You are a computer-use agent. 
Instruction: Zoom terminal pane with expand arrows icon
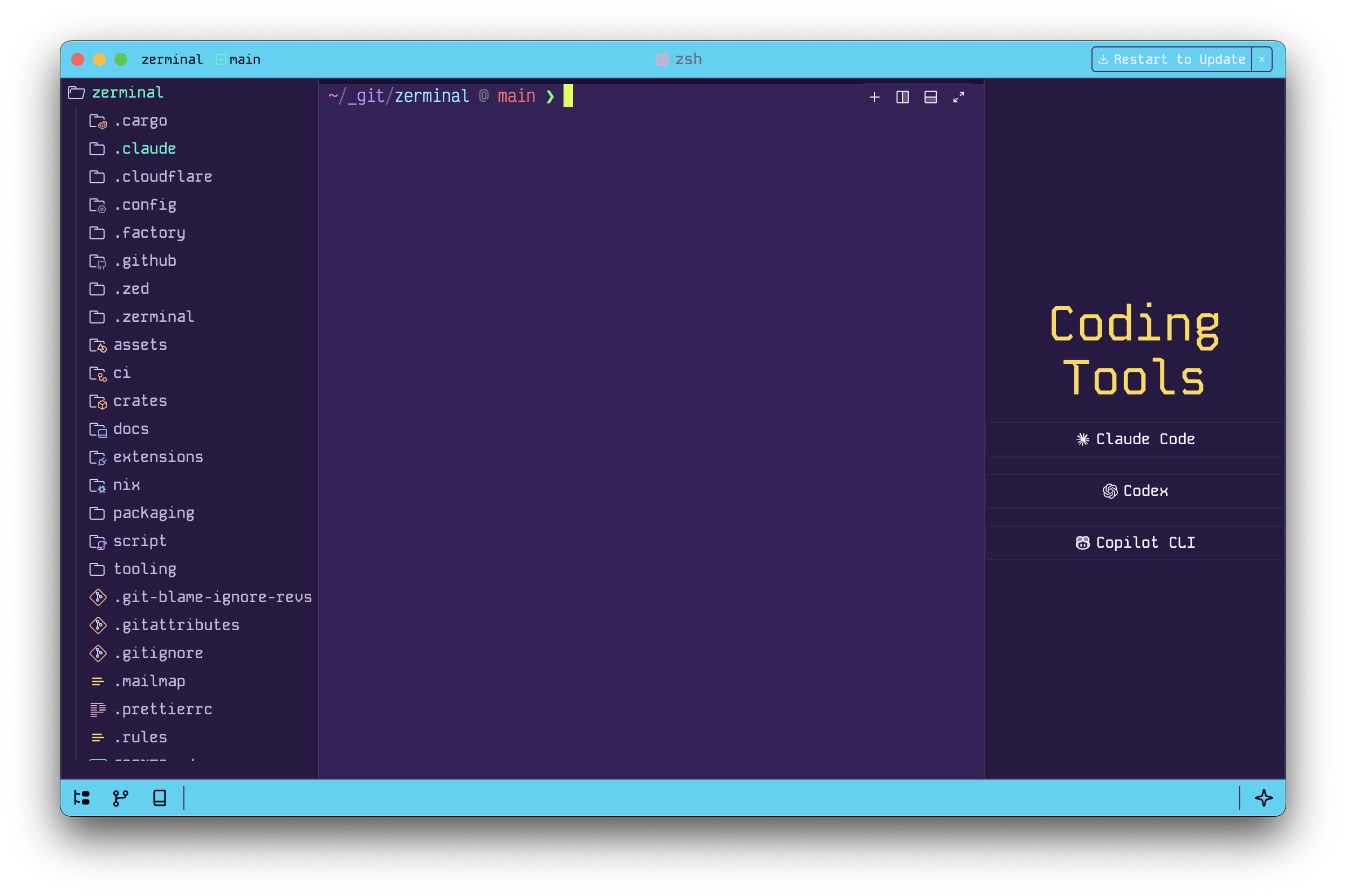coord(958,97)
